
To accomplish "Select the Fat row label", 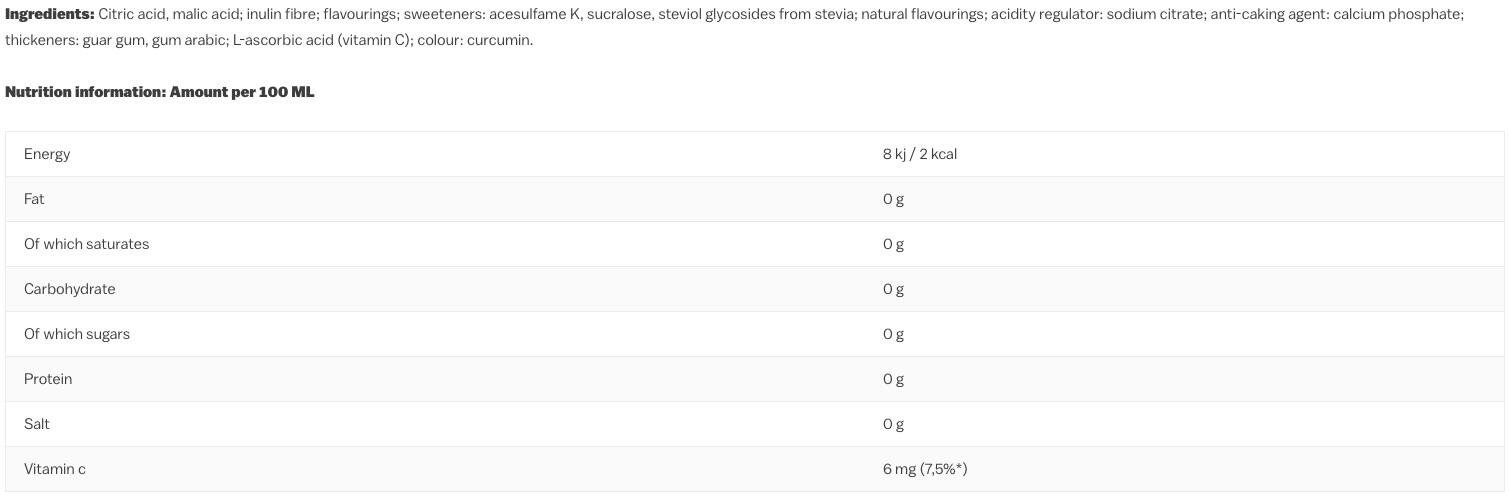I will click(x=34, y=199).
